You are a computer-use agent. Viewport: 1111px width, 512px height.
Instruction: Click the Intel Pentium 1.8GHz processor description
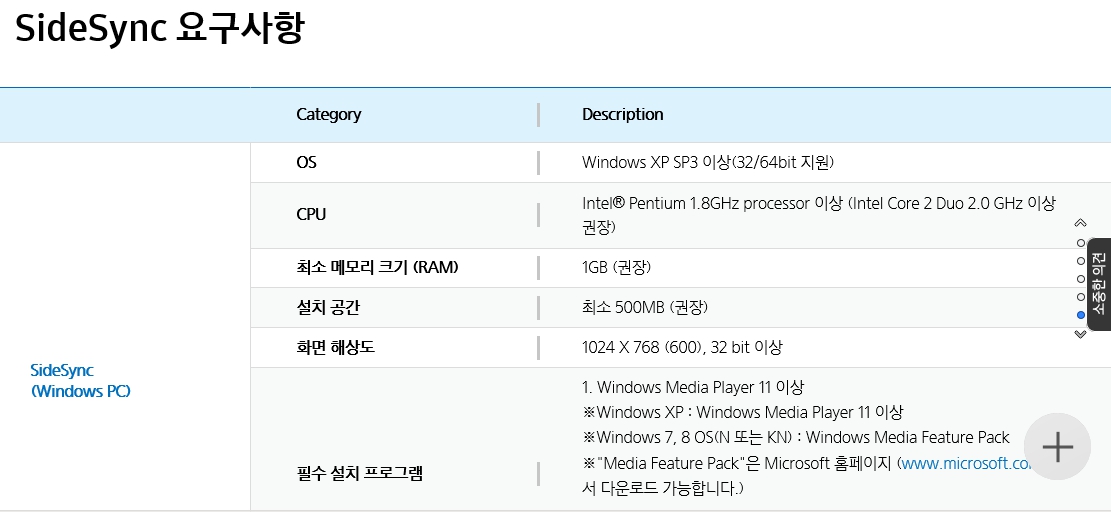(x=818, y=215)
